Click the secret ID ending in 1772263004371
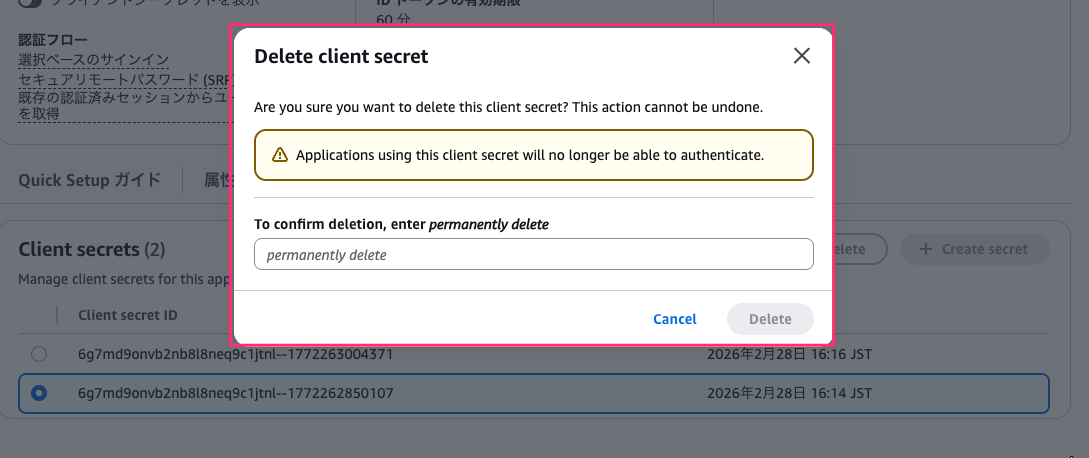1089x458 pixels. pos(235,354)
